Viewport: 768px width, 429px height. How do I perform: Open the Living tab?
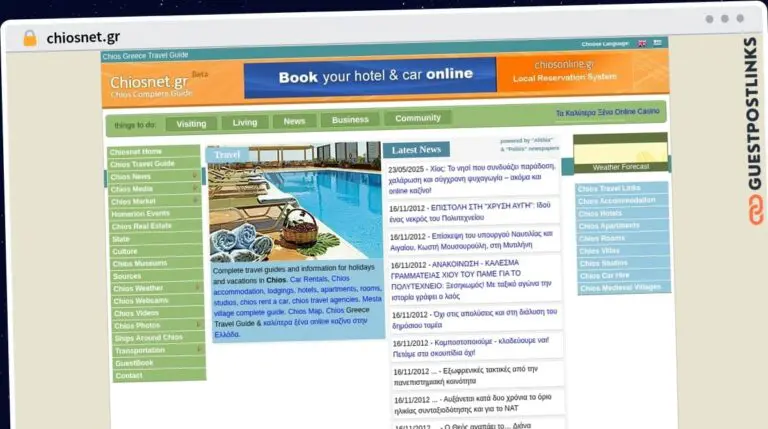(245, 122)
